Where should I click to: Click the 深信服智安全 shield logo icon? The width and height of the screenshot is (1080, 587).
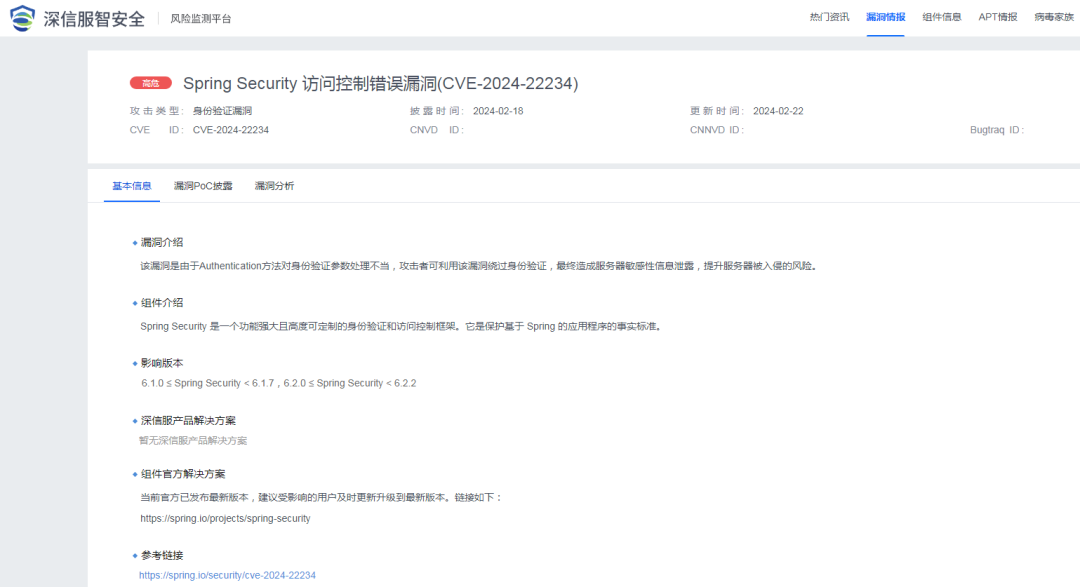click(x=22, y=18)
